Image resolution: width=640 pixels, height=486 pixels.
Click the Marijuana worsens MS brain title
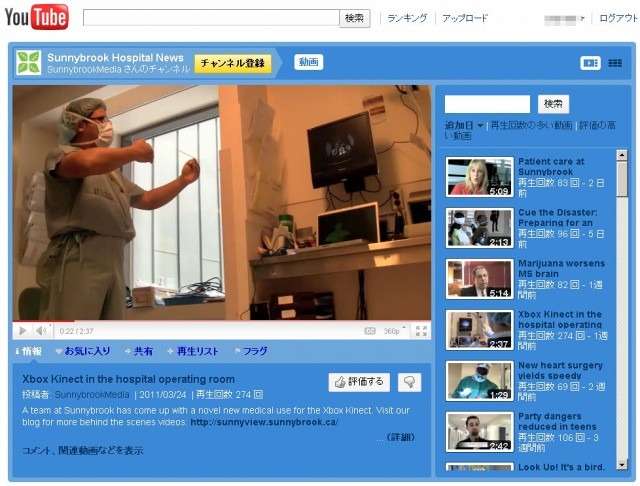(561, 269)
